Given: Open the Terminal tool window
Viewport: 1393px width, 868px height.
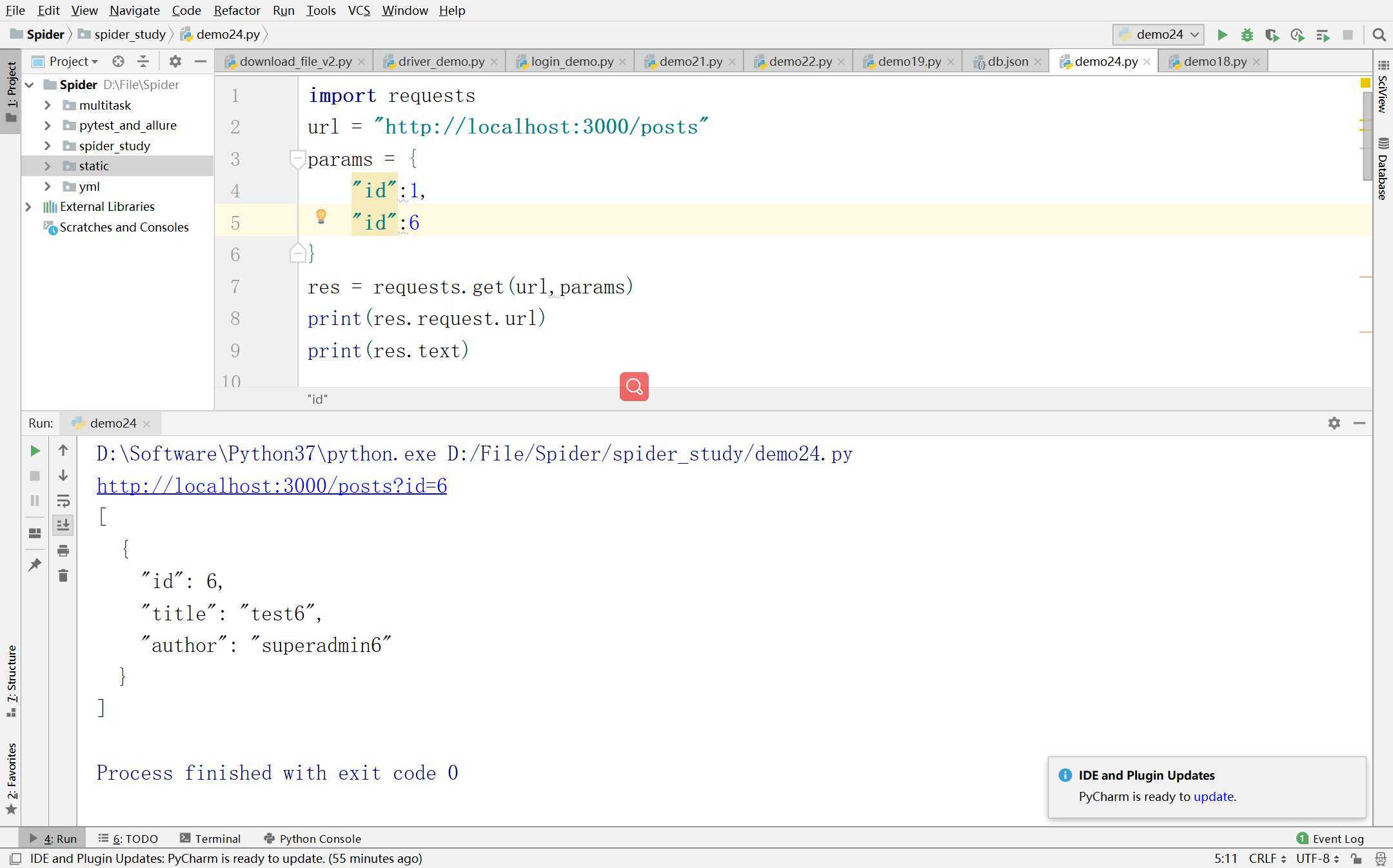Looking at the screenshot, I should [x=210, y=838].
